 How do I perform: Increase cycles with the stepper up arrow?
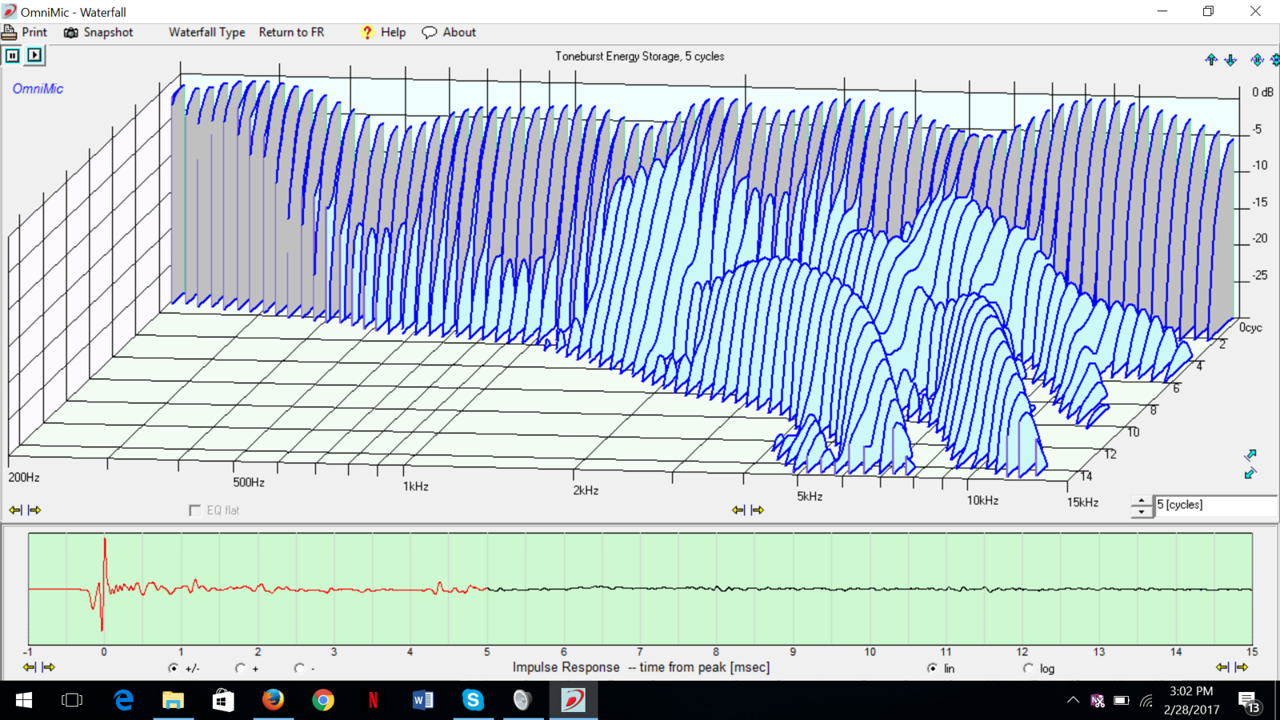coord(1141,500)
